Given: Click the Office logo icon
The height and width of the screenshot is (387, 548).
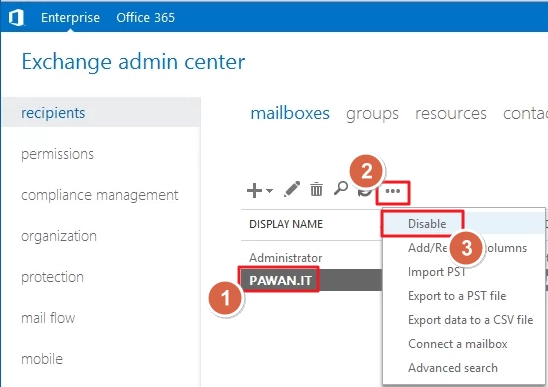Looking at the screenshot, I should click(x=16, y=17).
